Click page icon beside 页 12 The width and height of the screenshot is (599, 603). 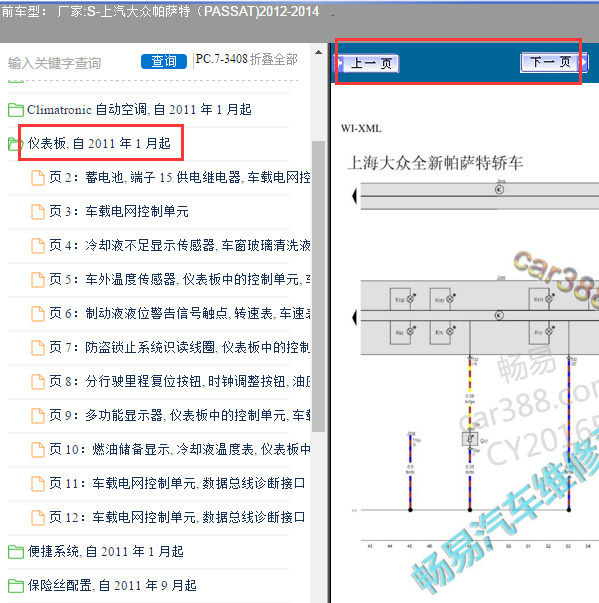coord(38,517)
